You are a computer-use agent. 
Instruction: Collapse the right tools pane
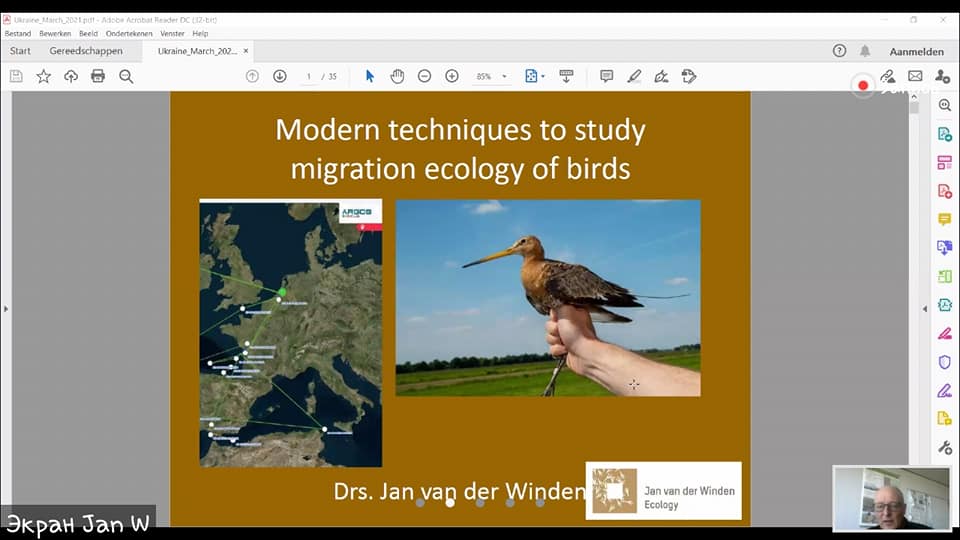pyautogui.click(x=925, y=308)
